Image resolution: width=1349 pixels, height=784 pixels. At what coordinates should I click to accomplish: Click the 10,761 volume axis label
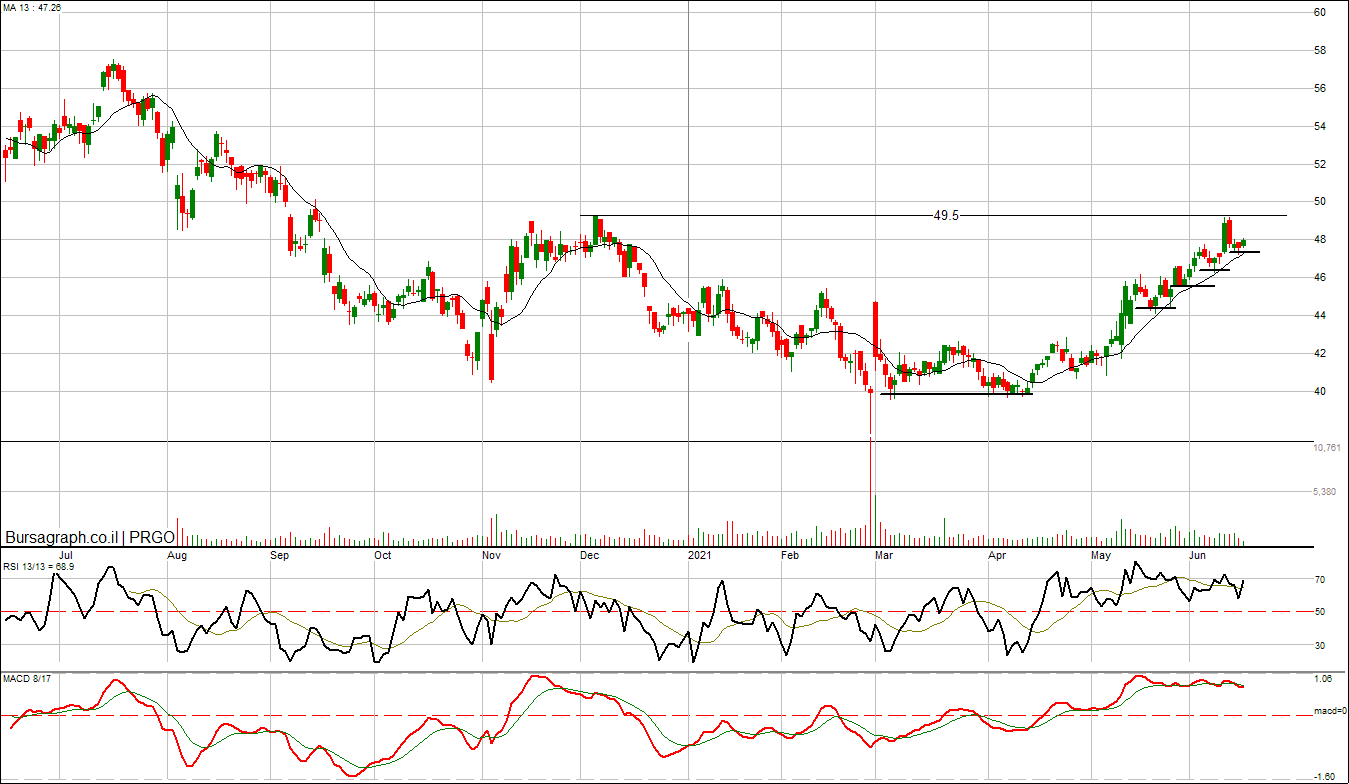click(x=1325, y=448)
